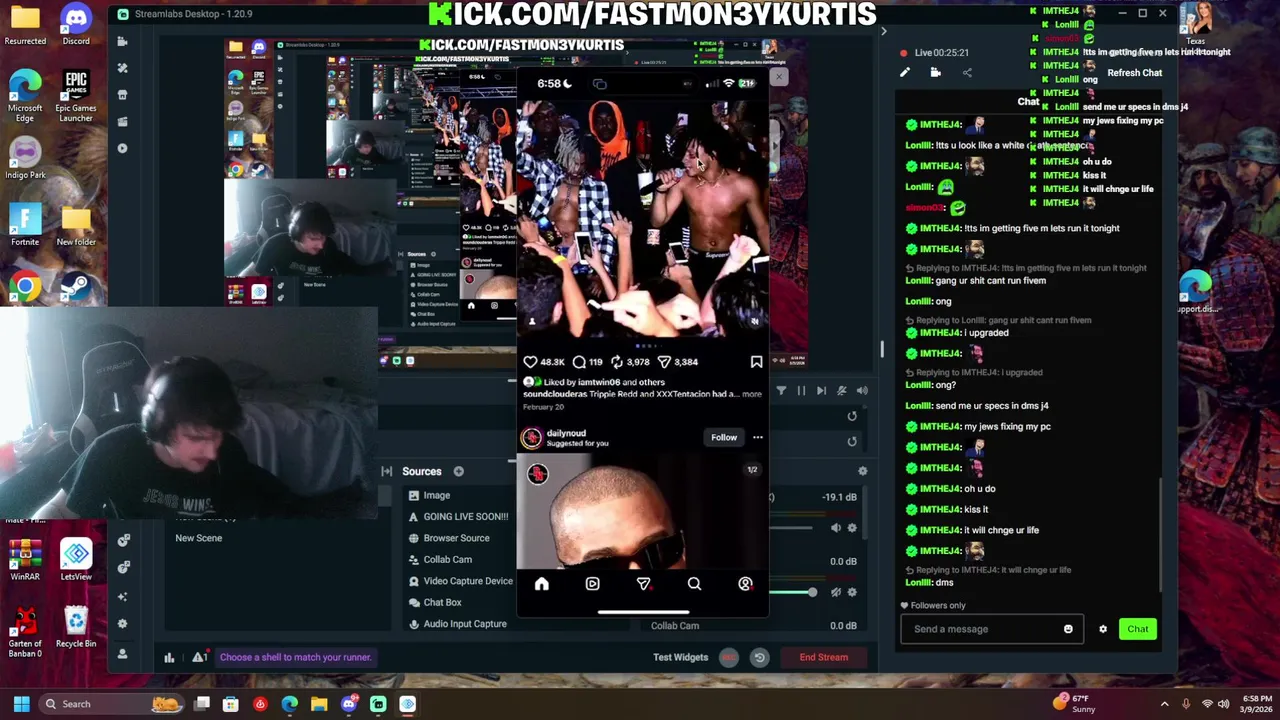Repost the Instagram post showing 3,978
Image resolution: width=1280 pixels, height=720 pixels.
point(616,362)
